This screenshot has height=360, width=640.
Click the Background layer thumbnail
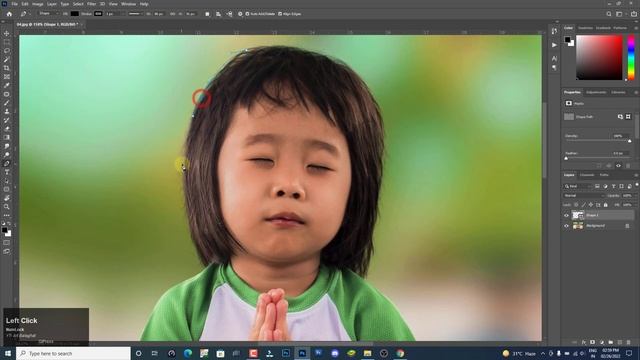pyautogui.click(x=578, y=226)
